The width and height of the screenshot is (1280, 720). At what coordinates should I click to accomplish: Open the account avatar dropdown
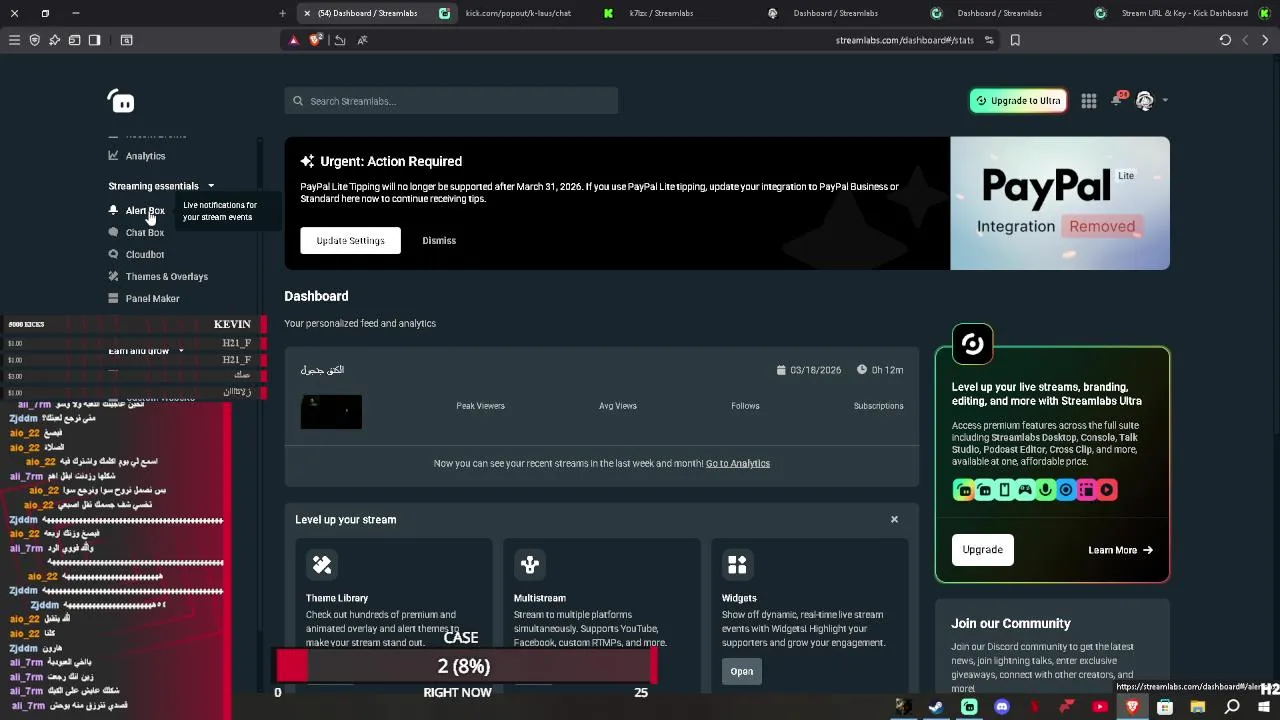[1151, 101]
